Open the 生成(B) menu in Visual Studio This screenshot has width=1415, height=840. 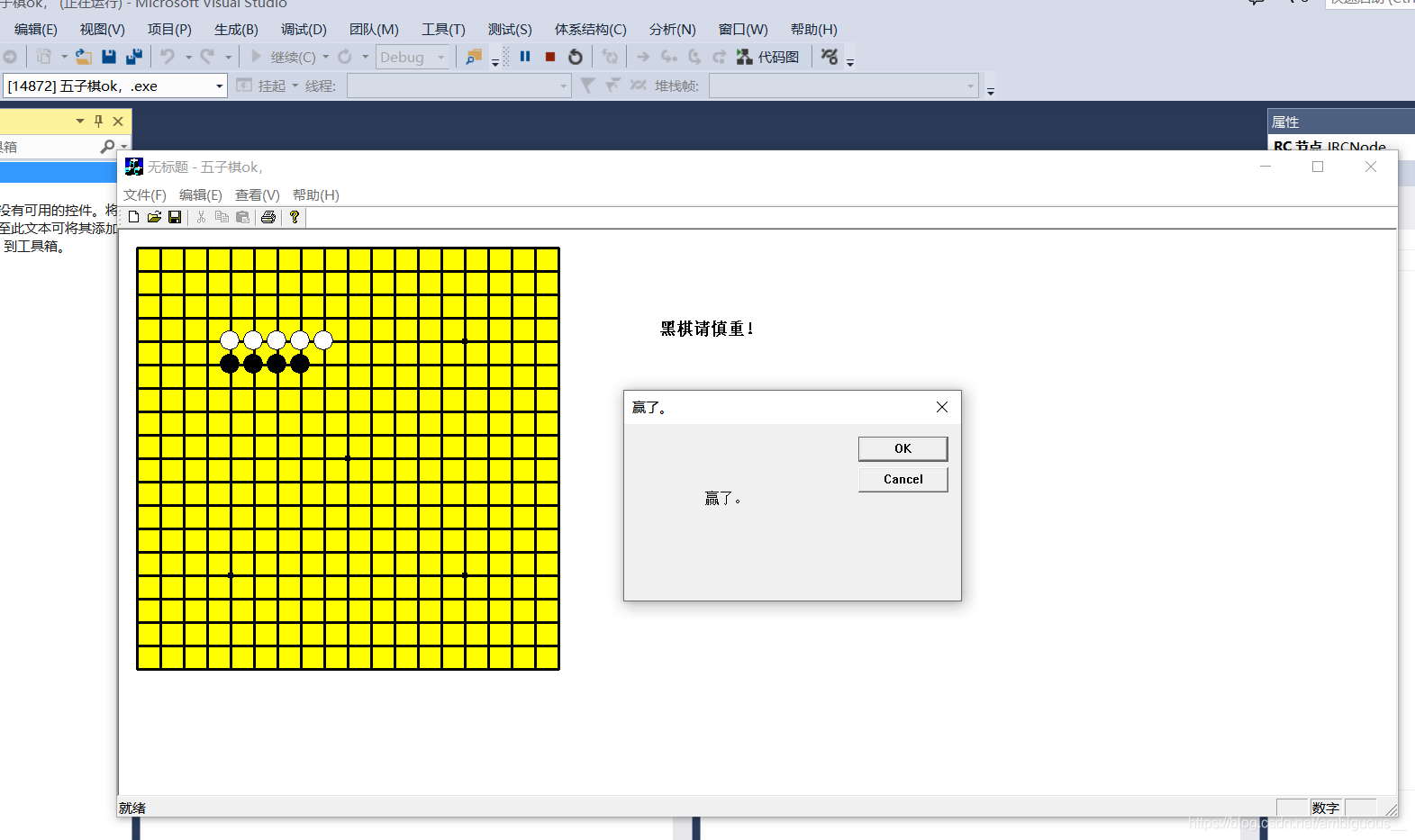click(236, 30)
